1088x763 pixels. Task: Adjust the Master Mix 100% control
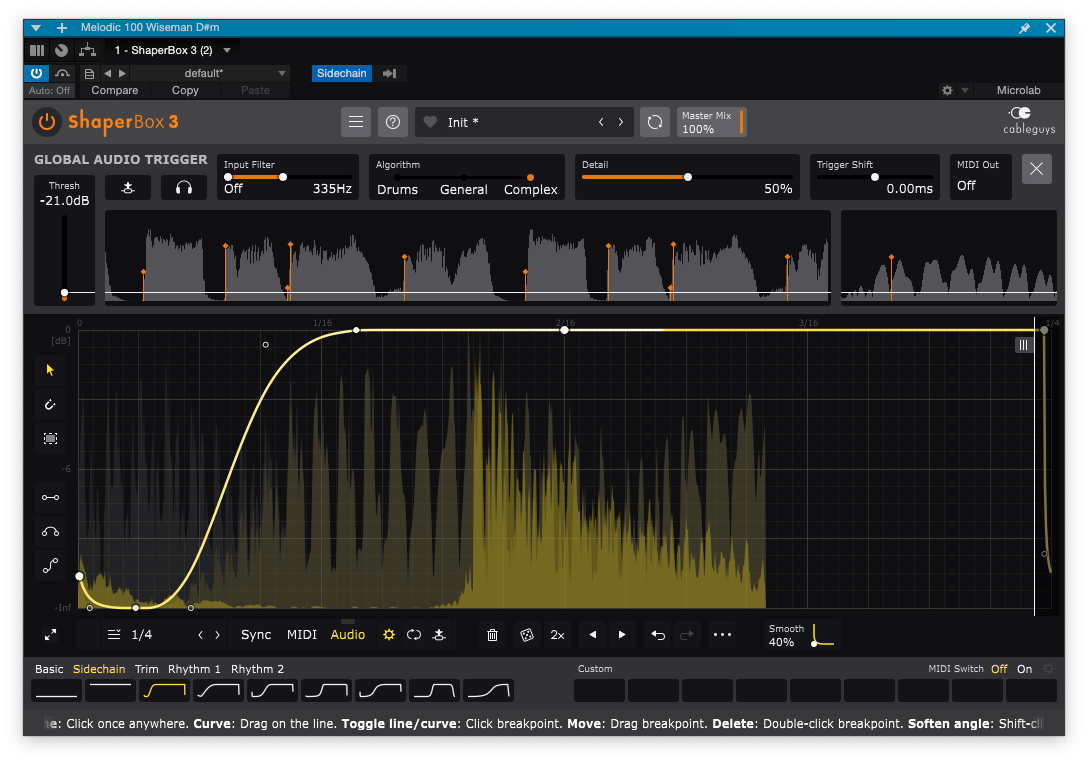pyautogui.click(x=711, y=122)
